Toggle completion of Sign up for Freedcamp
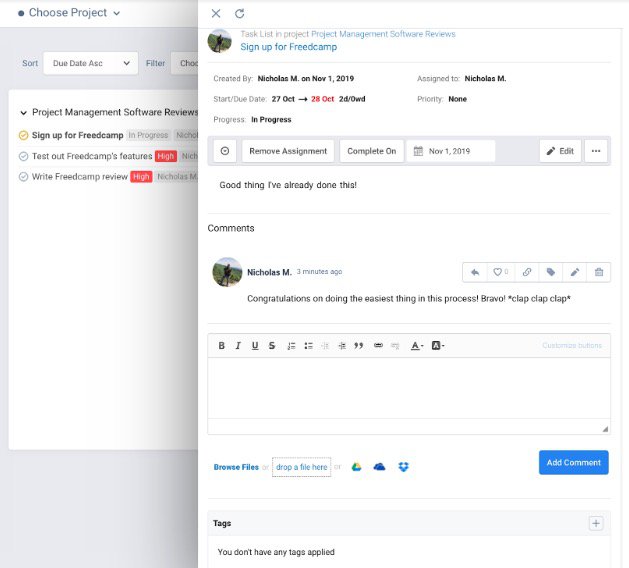This screenshot has width=629, height=568. click(24, 135)
